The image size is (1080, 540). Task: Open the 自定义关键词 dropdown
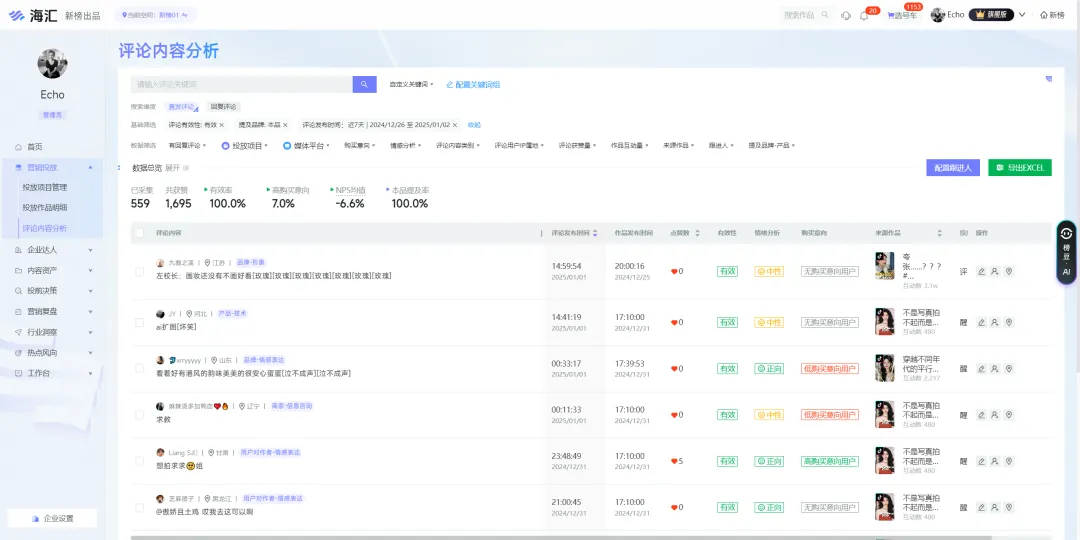tap(411, 84)
